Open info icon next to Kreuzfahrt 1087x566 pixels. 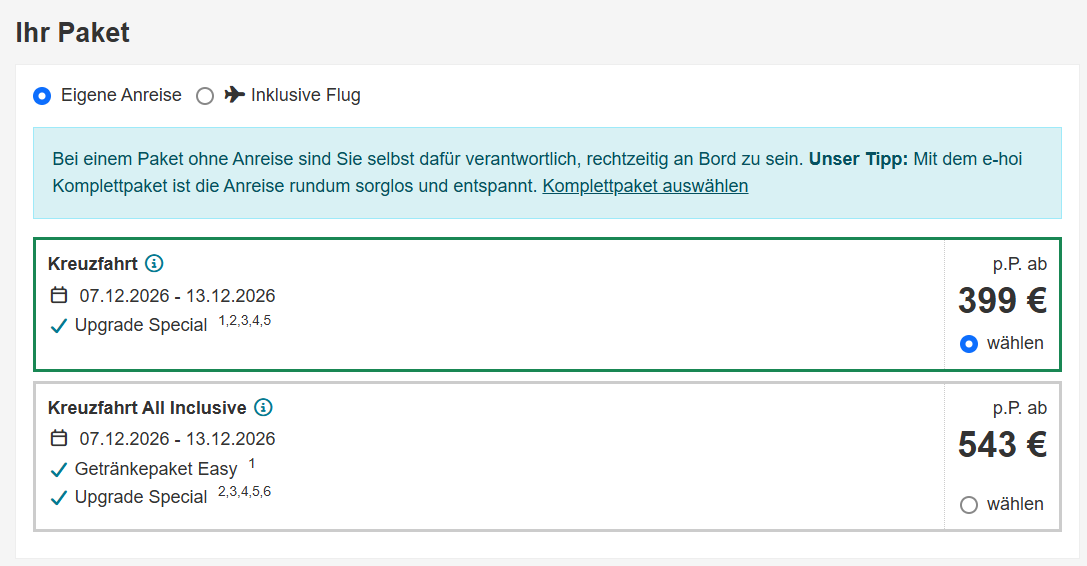coord(154,264)
